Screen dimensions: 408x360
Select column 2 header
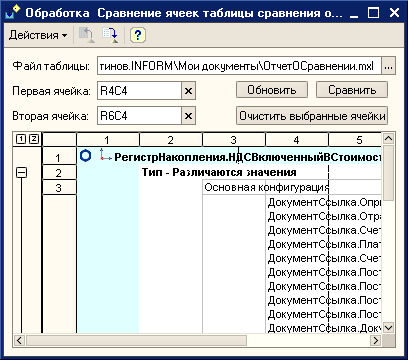[x=171, y=140]
